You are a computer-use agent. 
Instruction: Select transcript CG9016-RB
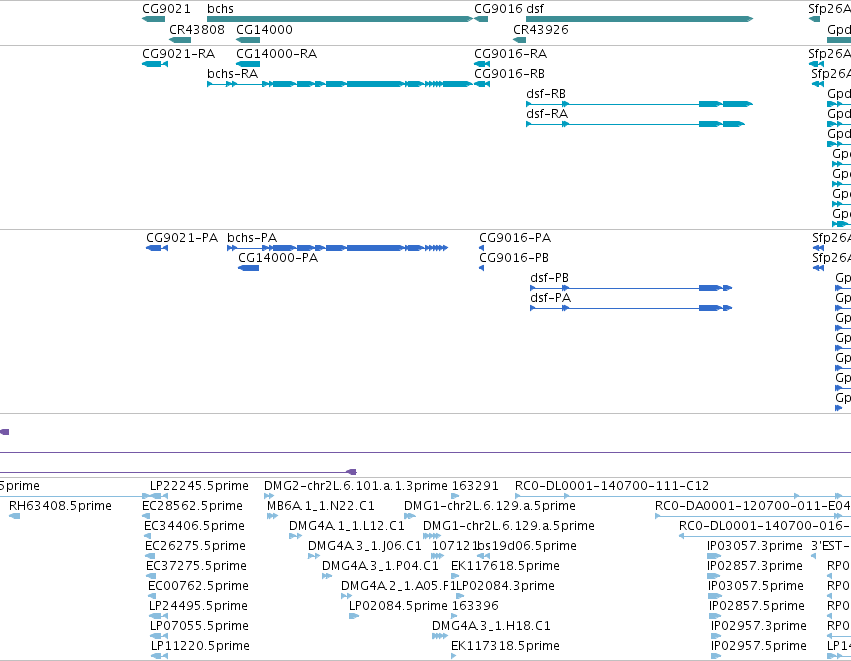point(482,84)
